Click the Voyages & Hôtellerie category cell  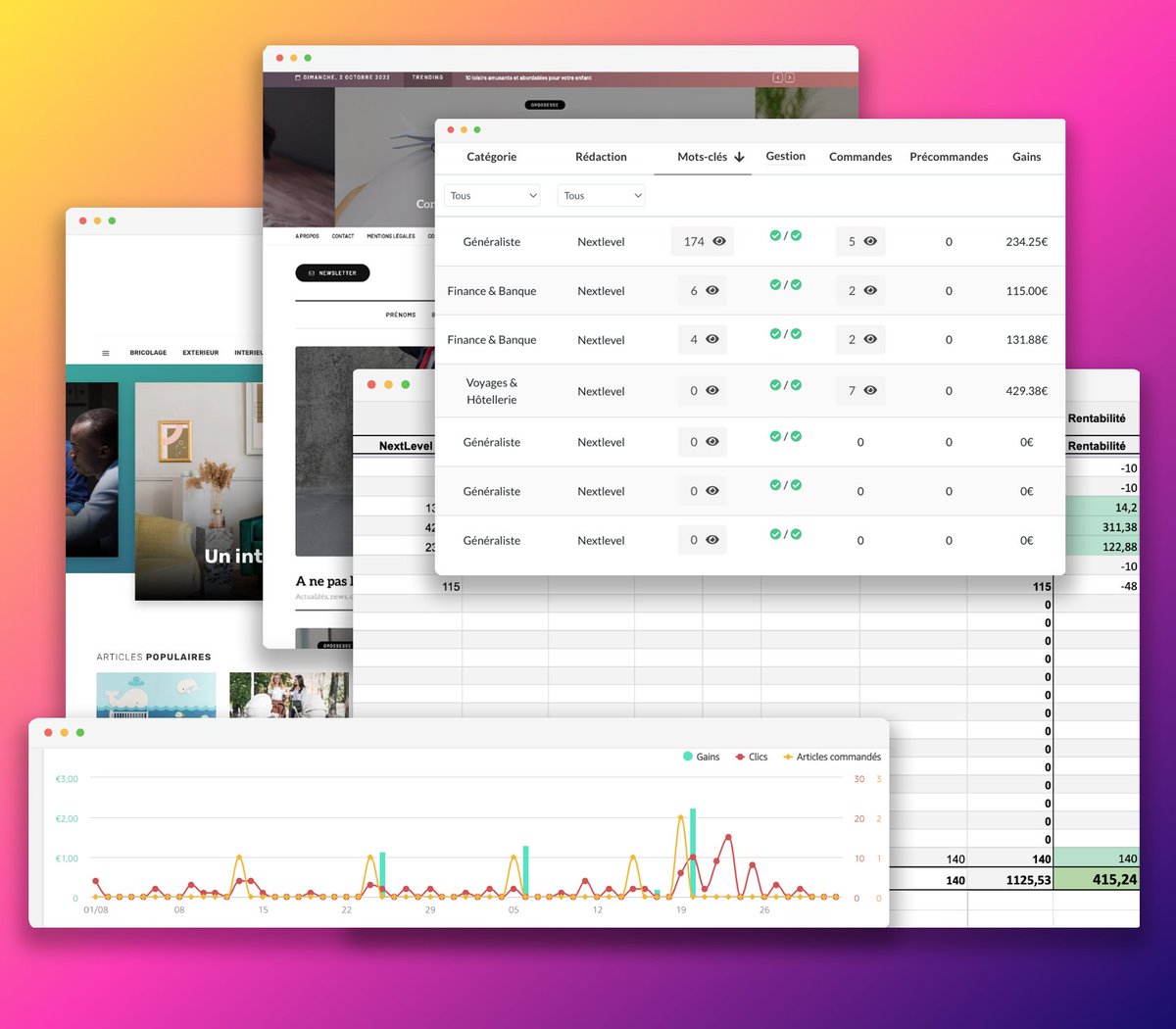pyautogui.click(x=492, y=391)
